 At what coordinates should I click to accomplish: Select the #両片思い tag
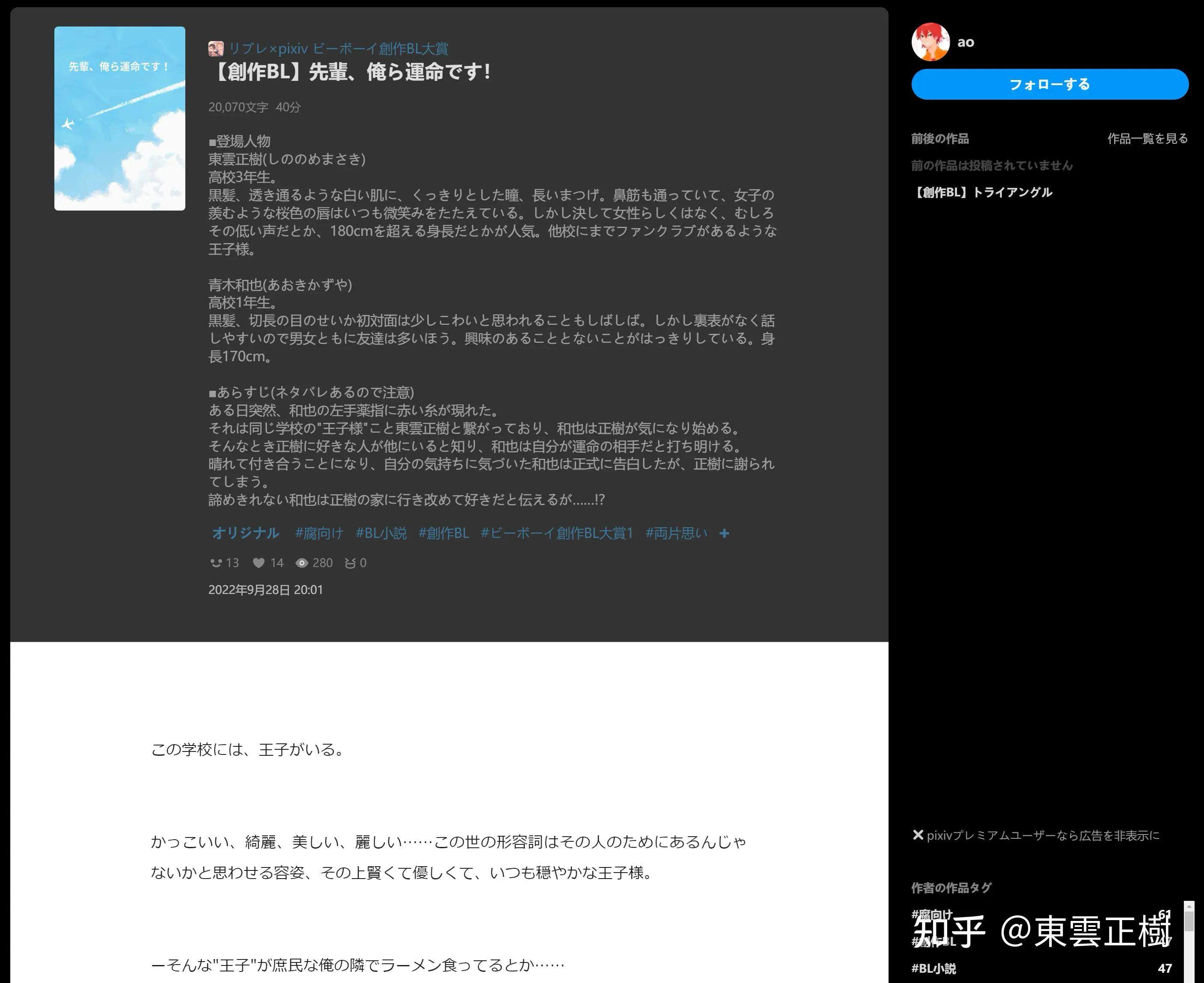pyautogui.click(x=677, y=533)
